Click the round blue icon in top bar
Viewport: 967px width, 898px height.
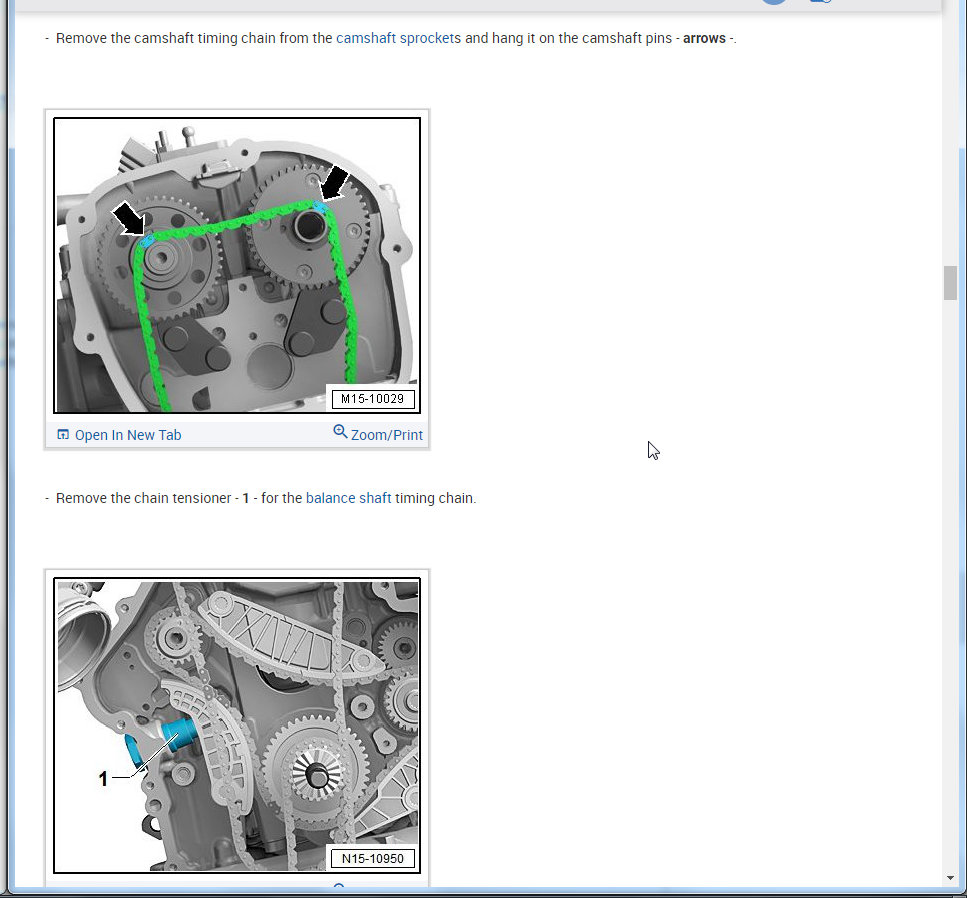[x=774, y=2]
